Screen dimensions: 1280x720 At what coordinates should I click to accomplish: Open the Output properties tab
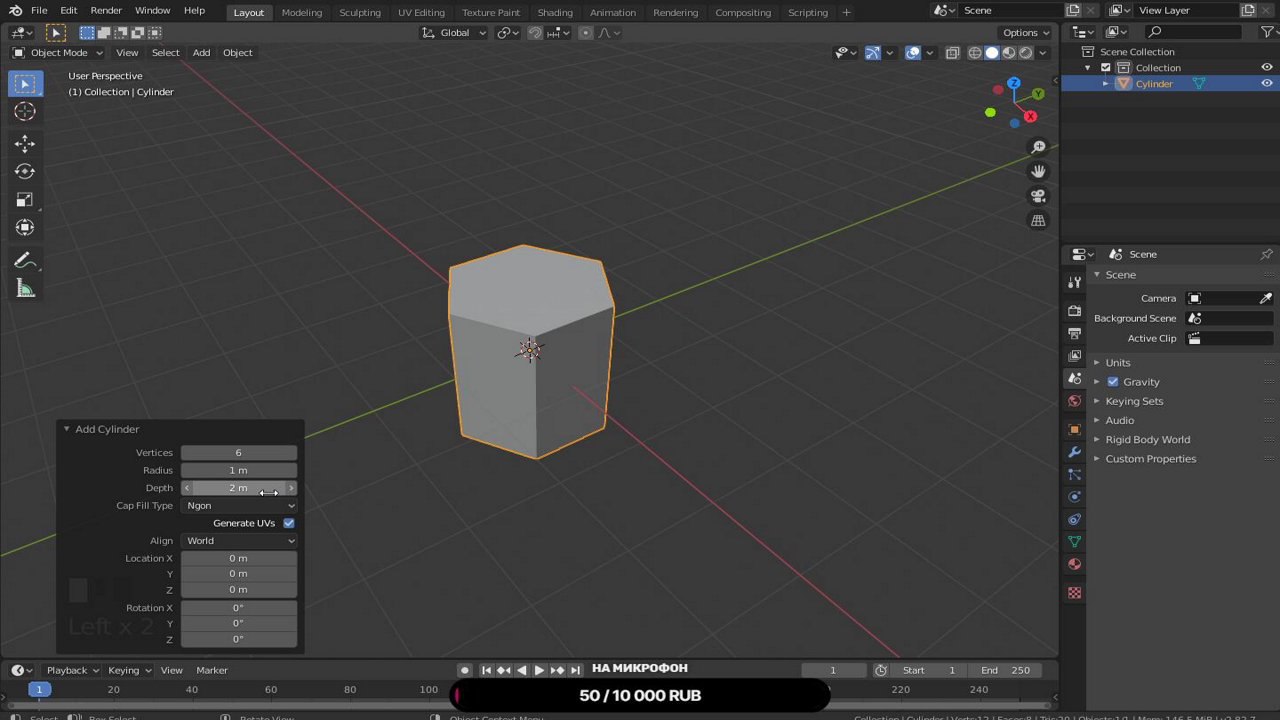pyautogui.click(x=1074, y=333)
